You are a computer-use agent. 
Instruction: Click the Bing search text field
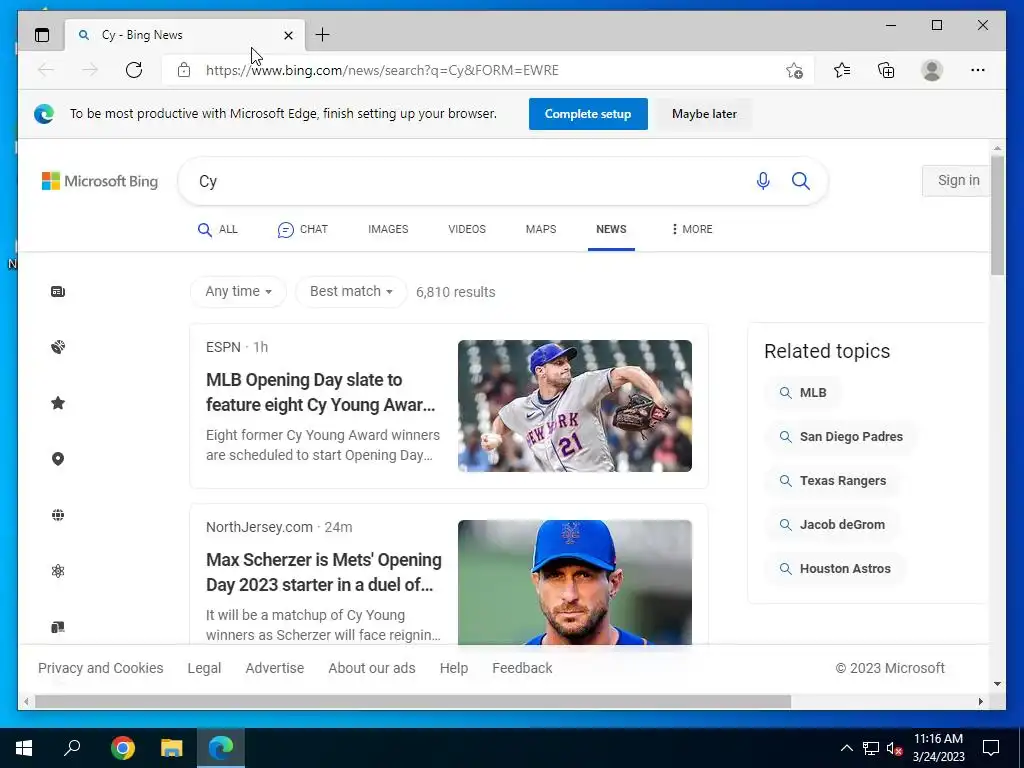(x=470, y=181)
